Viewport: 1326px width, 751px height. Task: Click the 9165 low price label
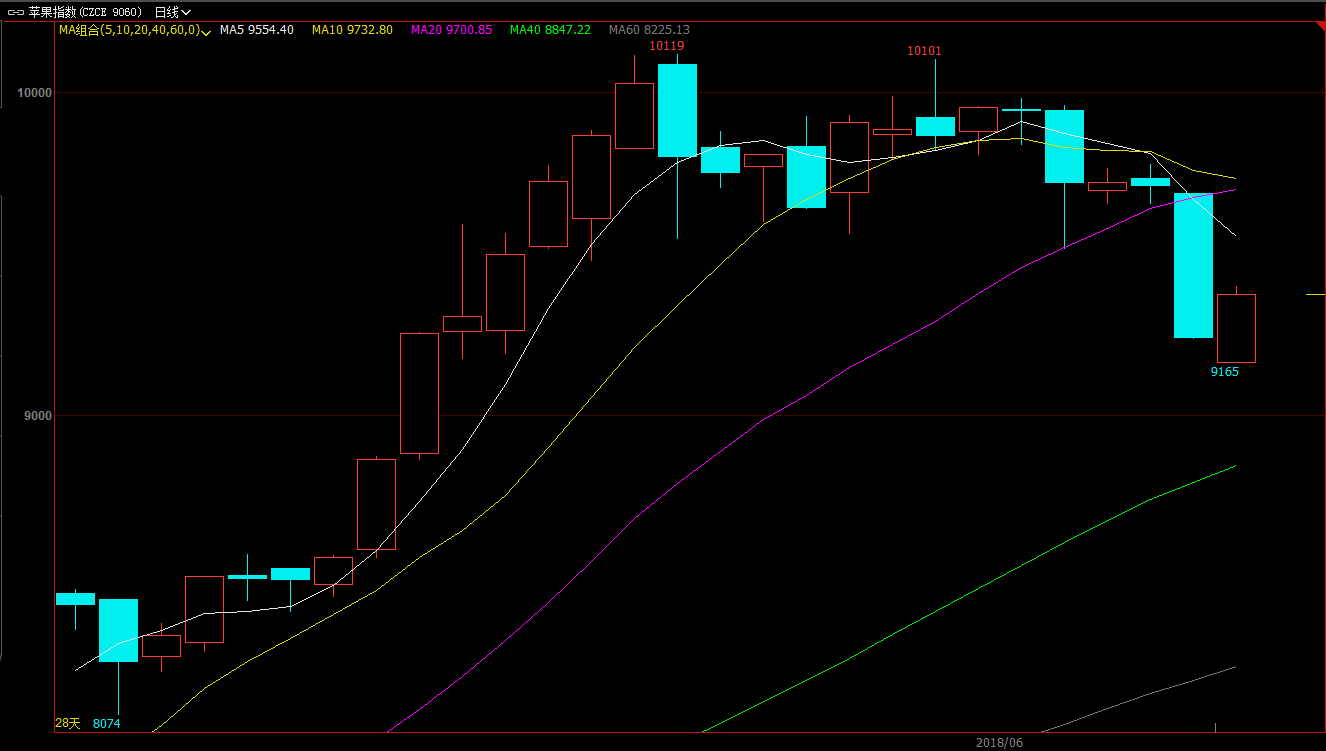pyautogui.click(x=1225, y=372)
